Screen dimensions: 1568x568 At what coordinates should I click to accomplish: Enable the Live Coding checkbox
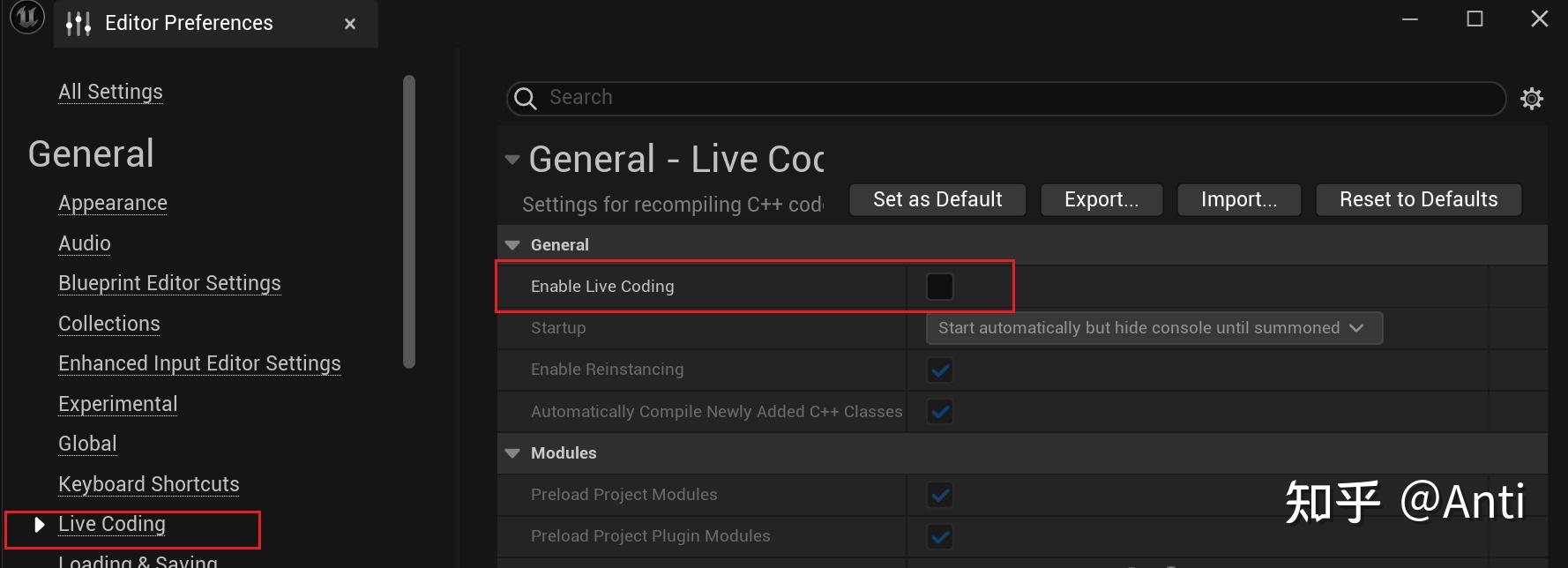[x=940, y=287]
